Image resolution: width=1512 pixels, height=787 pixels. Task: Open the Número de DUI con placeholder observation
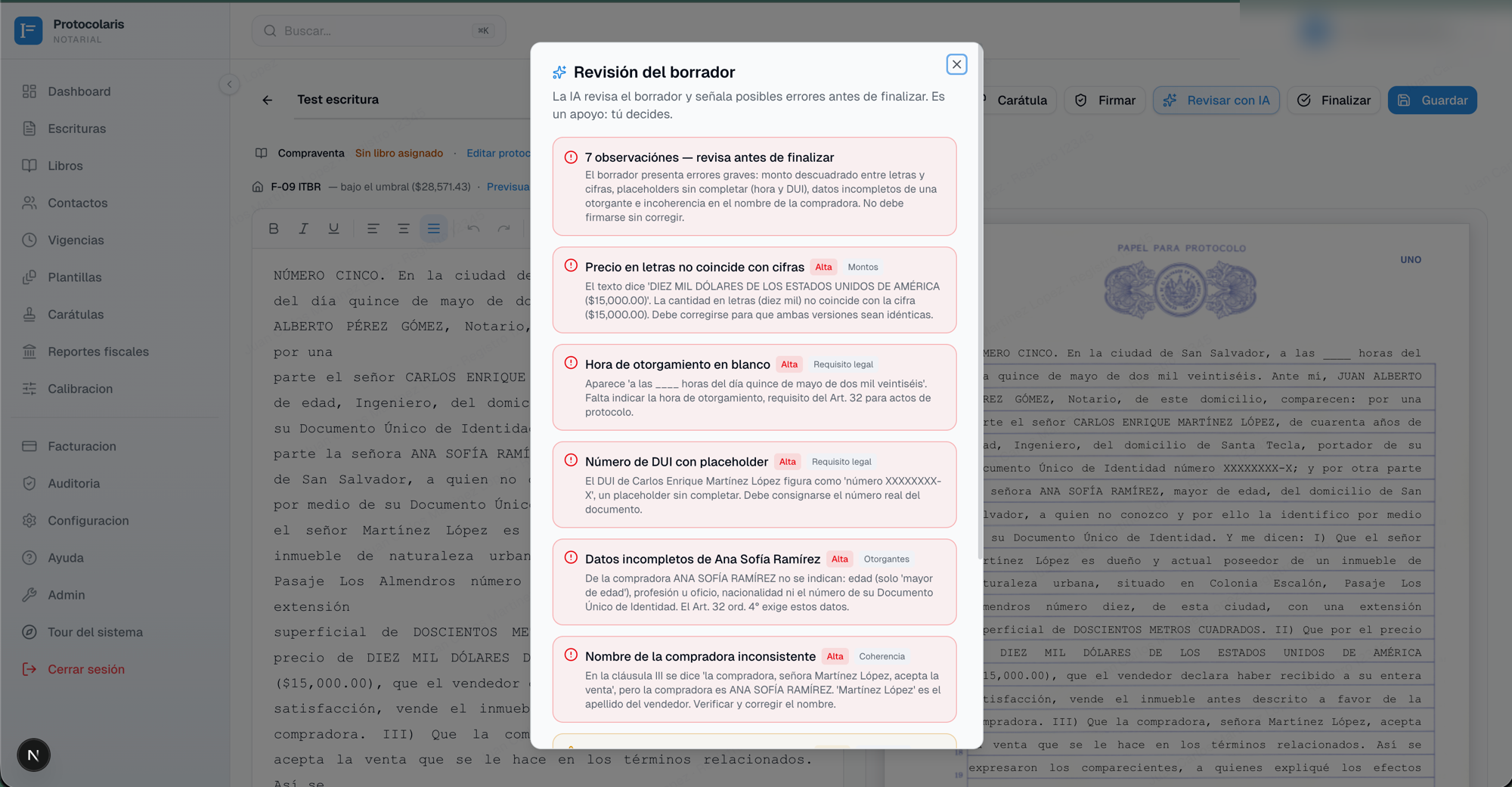[754, 485]
